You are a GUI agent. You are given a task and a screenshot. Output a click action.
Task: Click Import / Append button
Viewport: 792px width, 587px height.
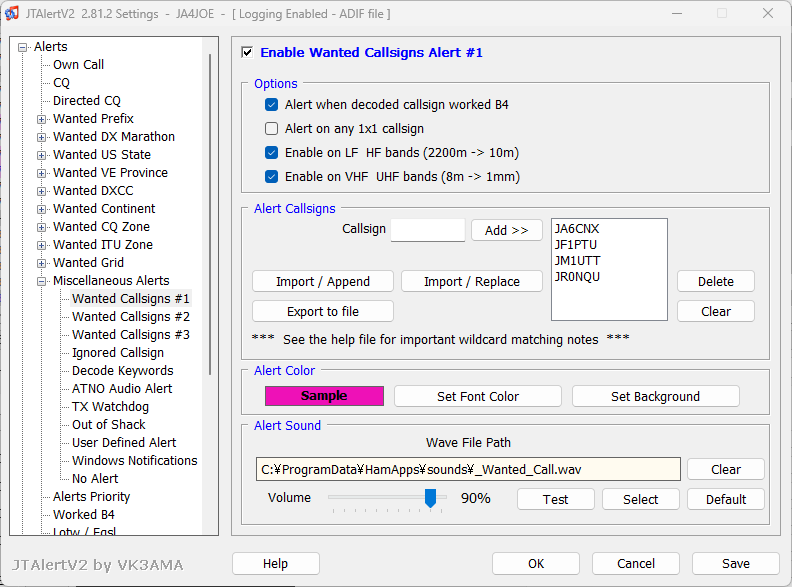pos(323,281)
